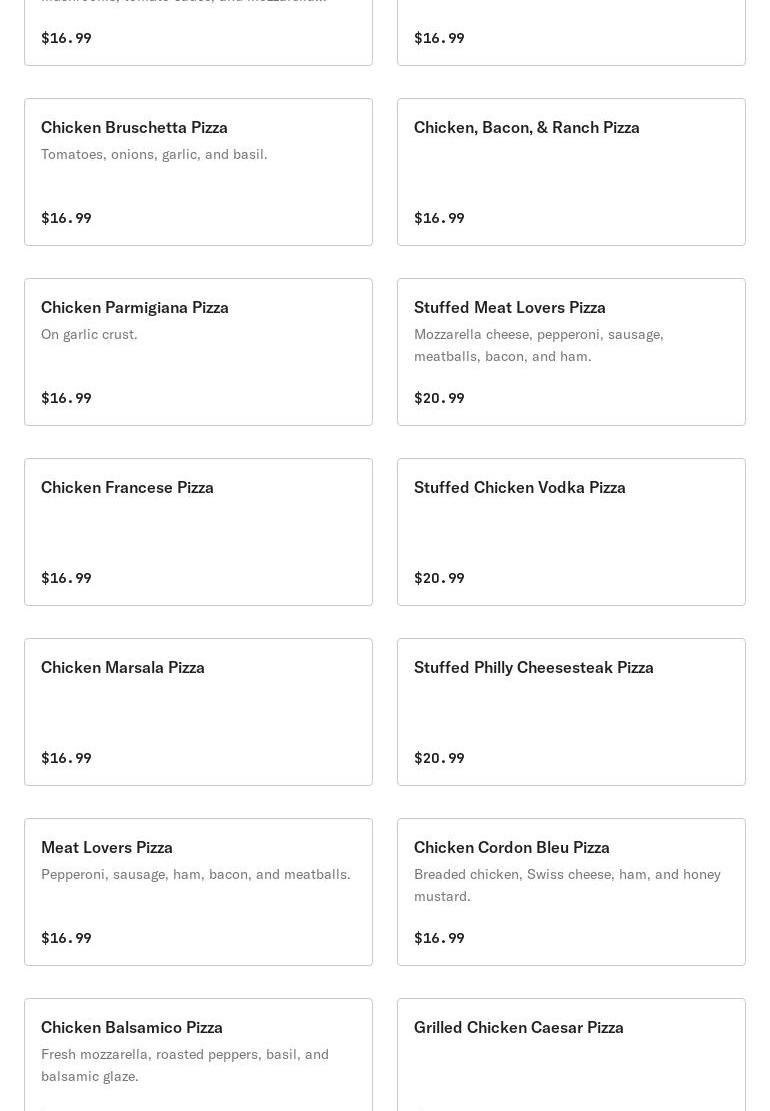Click the Stuffed Meat Lovers Pizza ingredients description
The width and height of the screenshot is (770, 1111).
click(x=538, y=345)
